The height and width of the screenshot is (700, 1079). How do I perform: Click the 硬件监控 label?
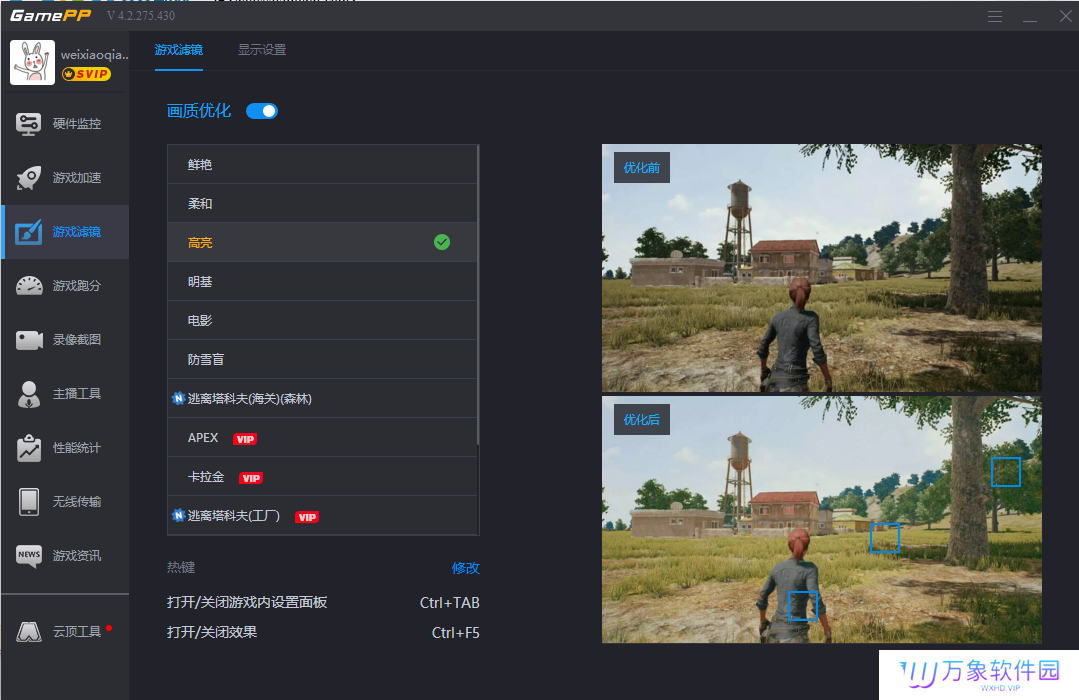77,124
